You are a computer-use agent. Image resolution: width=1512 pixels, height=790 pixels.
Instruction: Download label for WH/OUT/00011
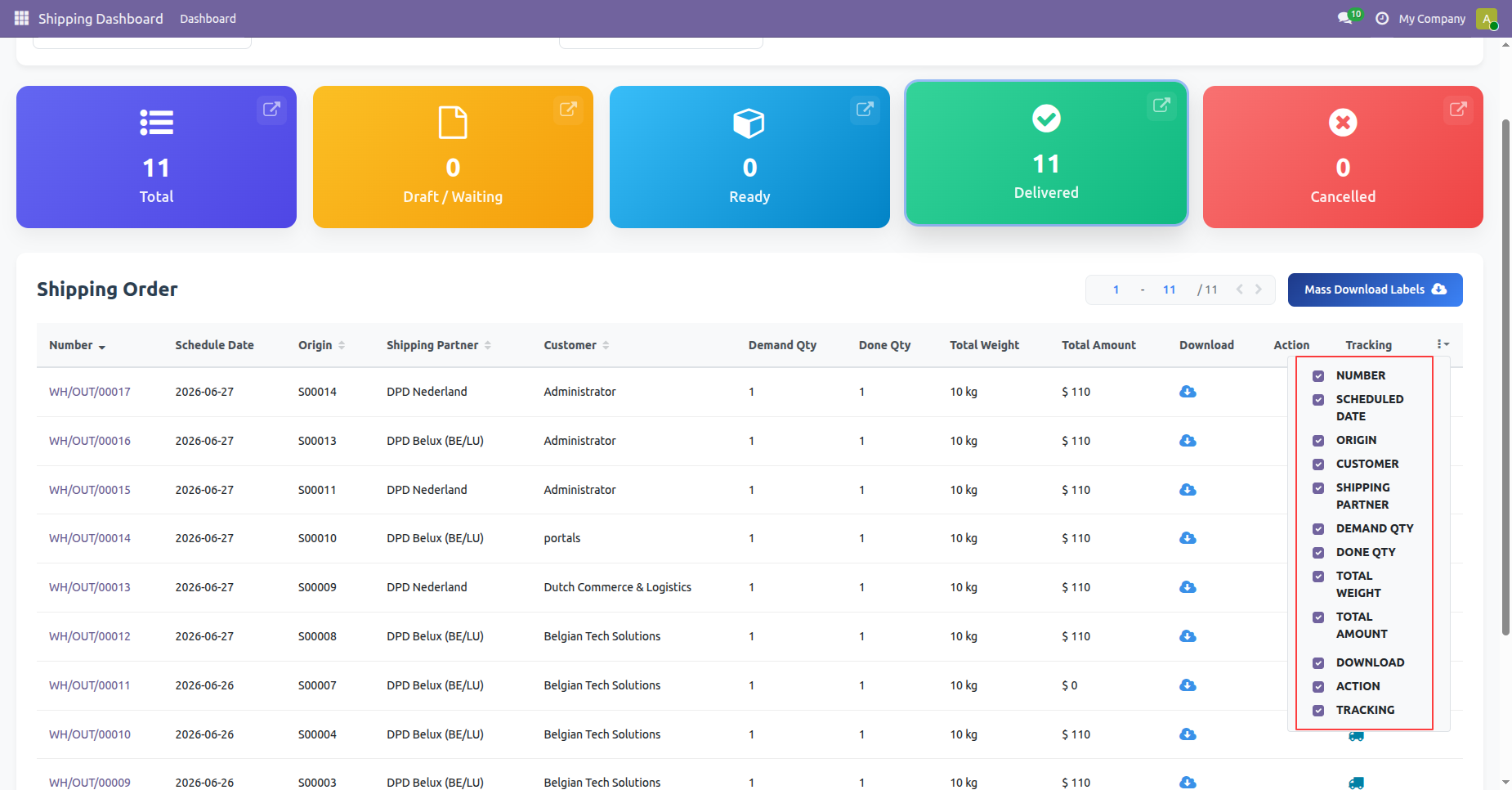[1188, 685]
